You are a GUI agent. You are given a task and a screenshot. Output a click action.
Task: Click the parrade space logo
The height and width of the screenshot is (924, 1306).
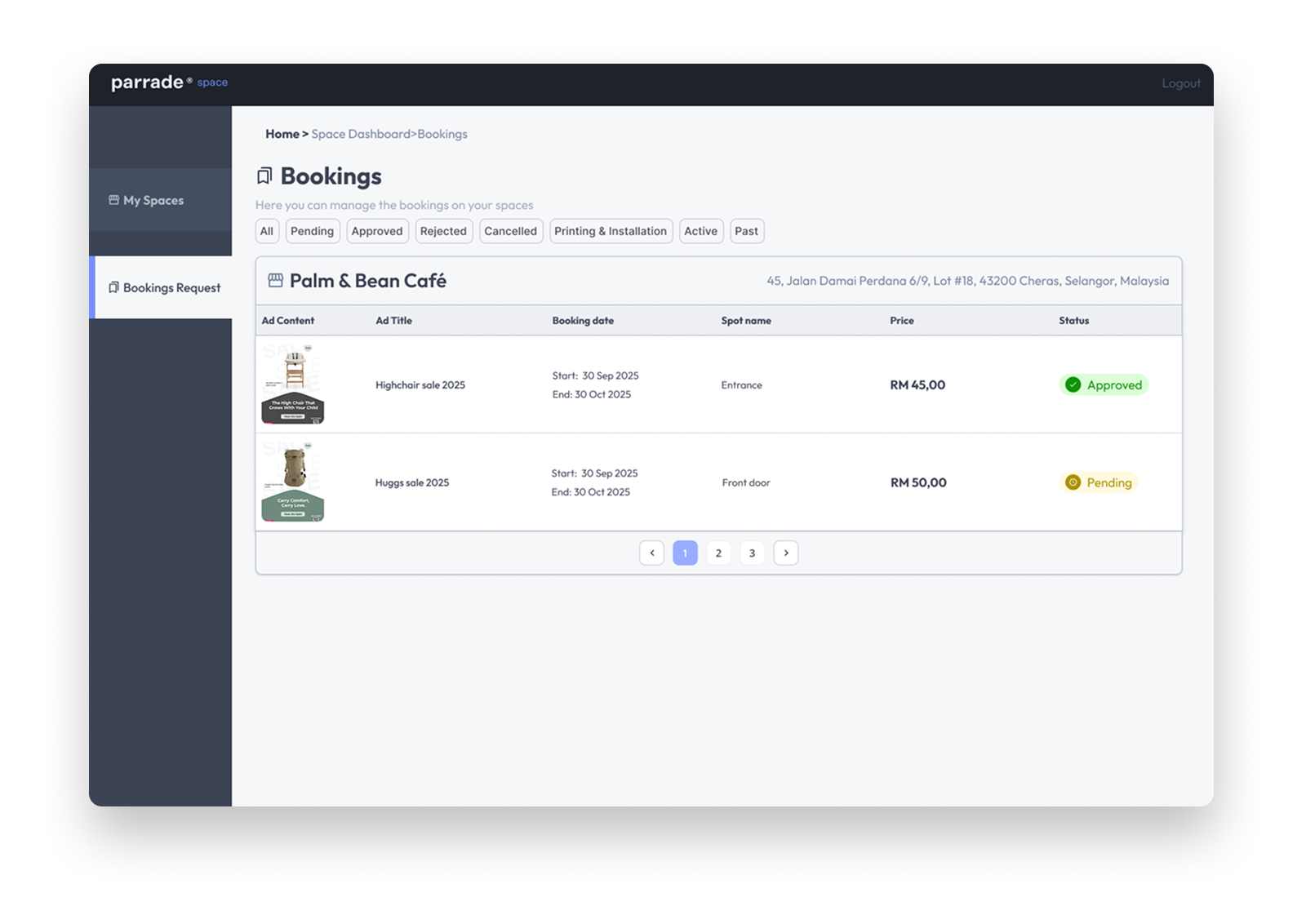169,82
